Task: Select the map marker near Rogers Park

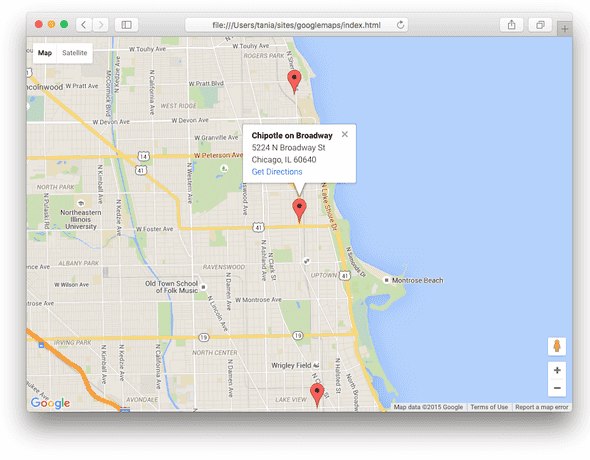Action: coord(294,82)
